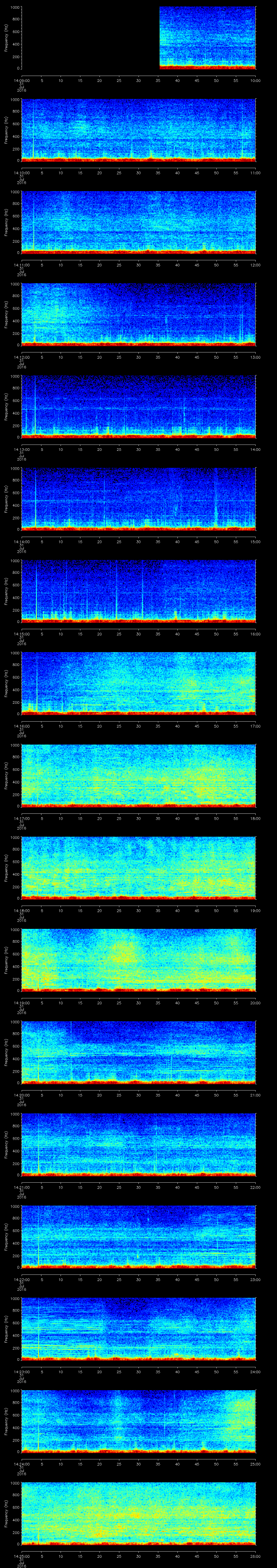Image resolution: width=277 pixels, height=1568 pixels.
Task: Open the spectrogram plot beginning 14:14:00
Action: pos(139,499)
